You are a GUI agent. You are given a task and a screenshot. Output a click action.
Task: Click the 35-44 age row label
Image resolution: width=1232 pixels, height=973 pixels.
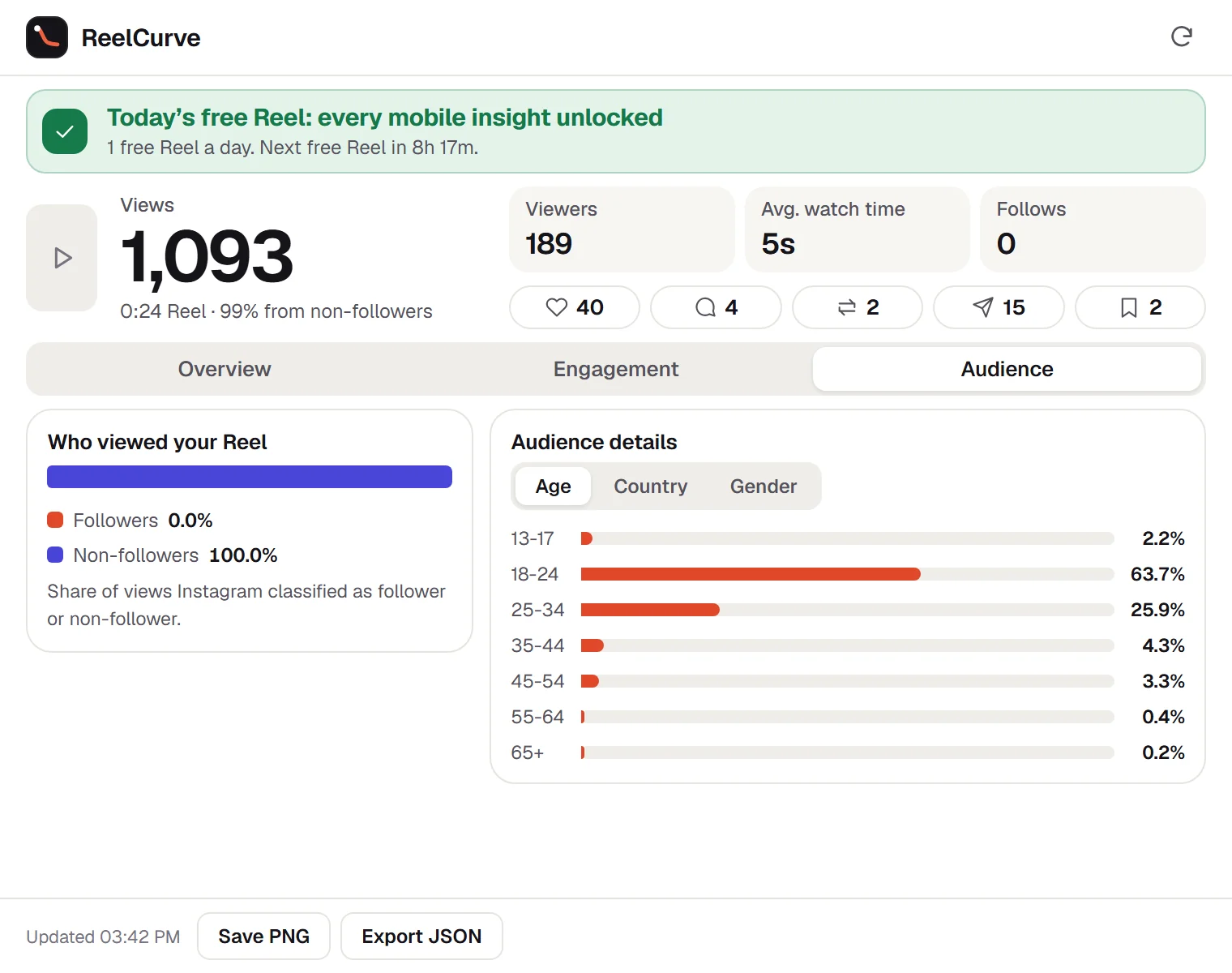(x=537, y=645)
